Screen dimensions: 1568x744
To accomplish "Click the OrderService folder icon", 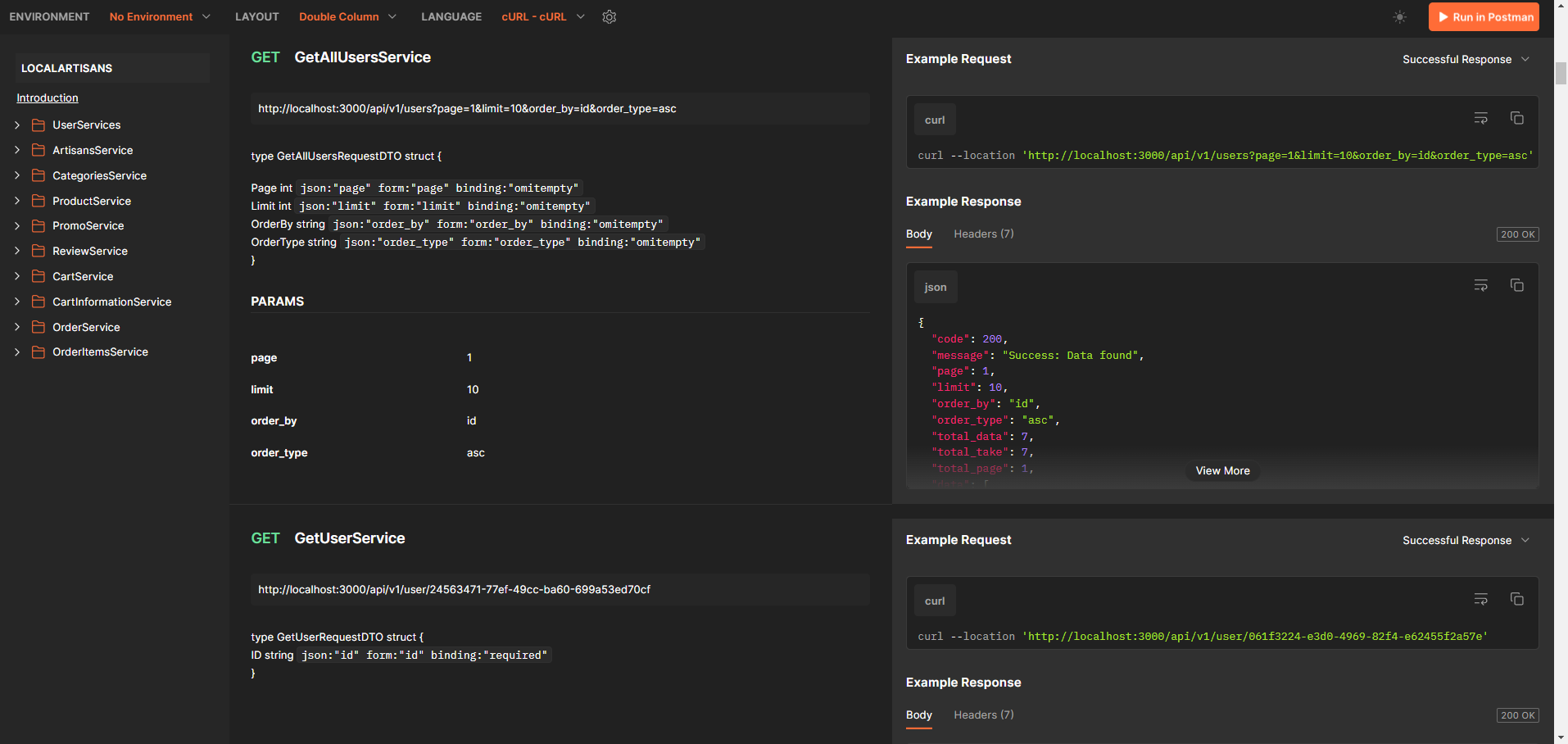I will [39, 327].
